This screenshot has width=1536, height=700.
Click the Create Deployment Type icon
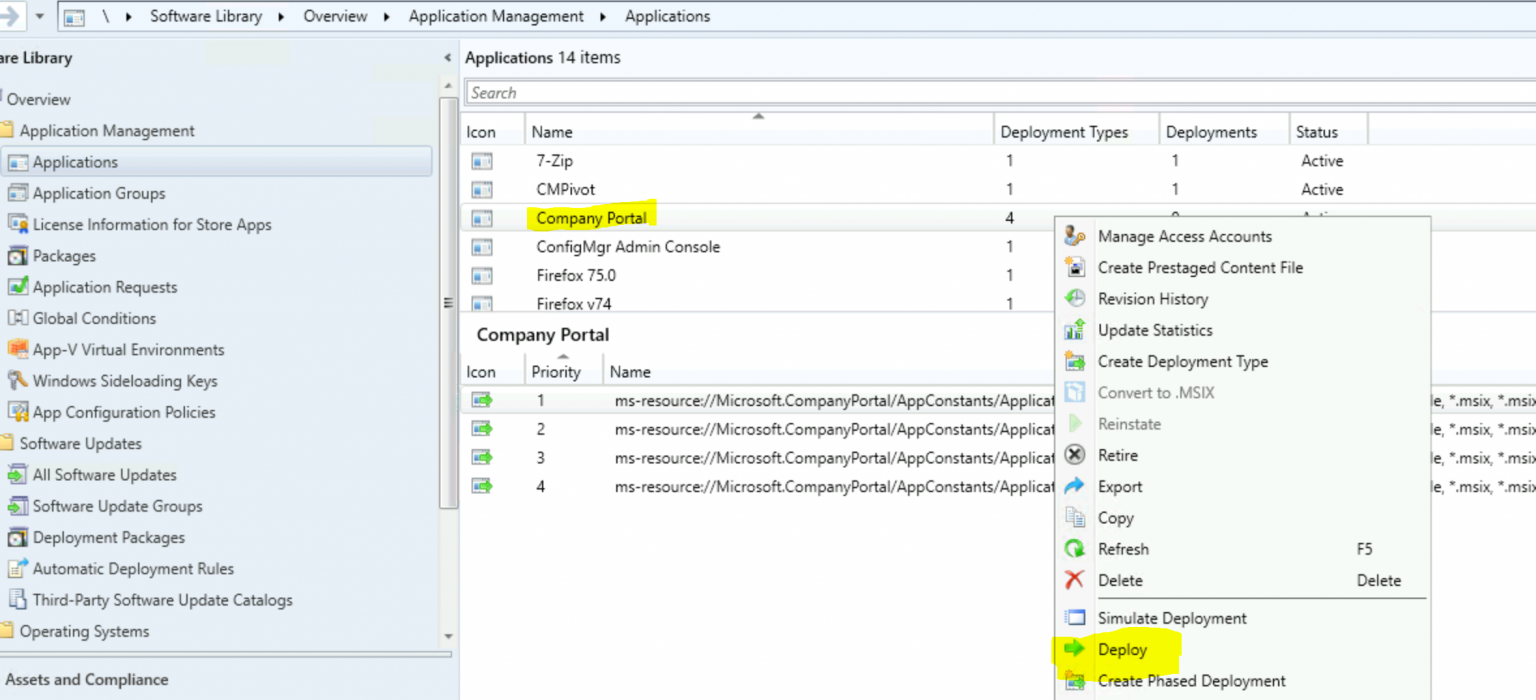[1075, 361]
